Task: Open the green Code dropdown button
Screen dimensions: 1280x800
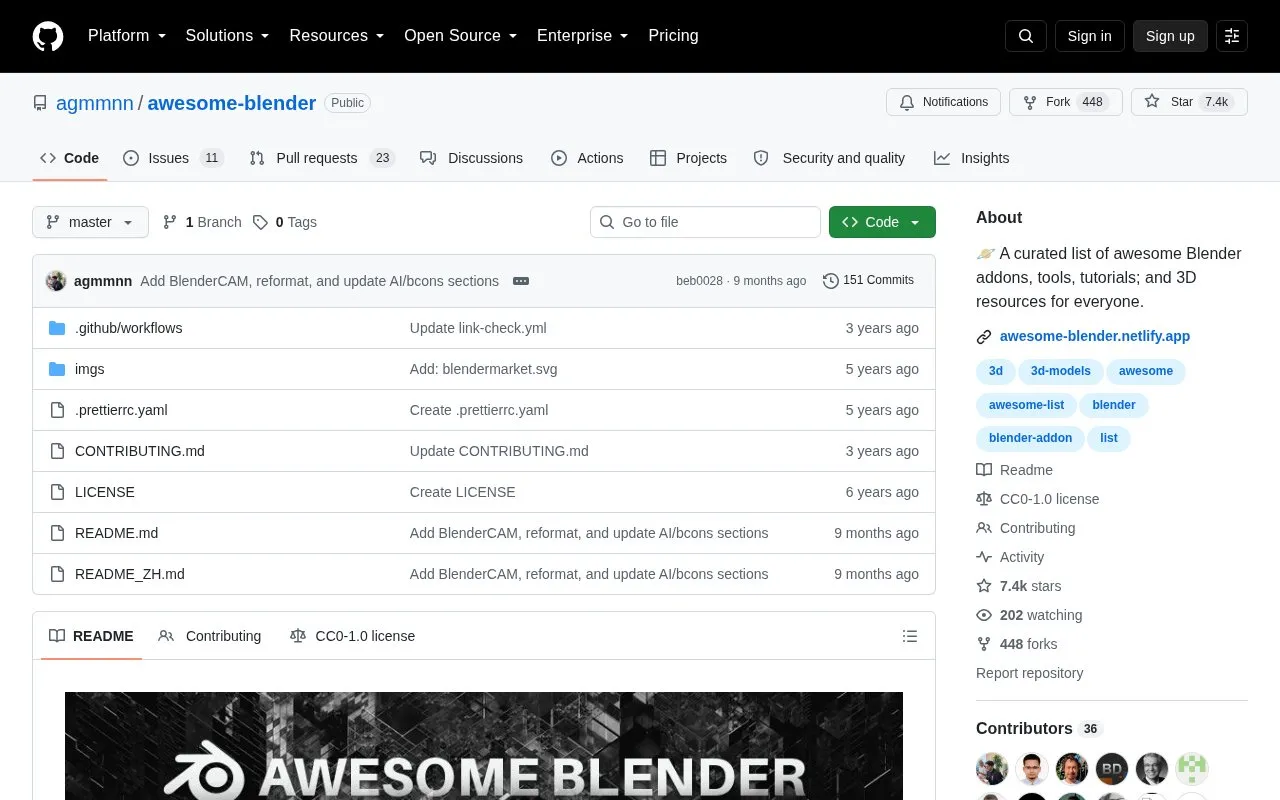Action: (x=882, y=222)
